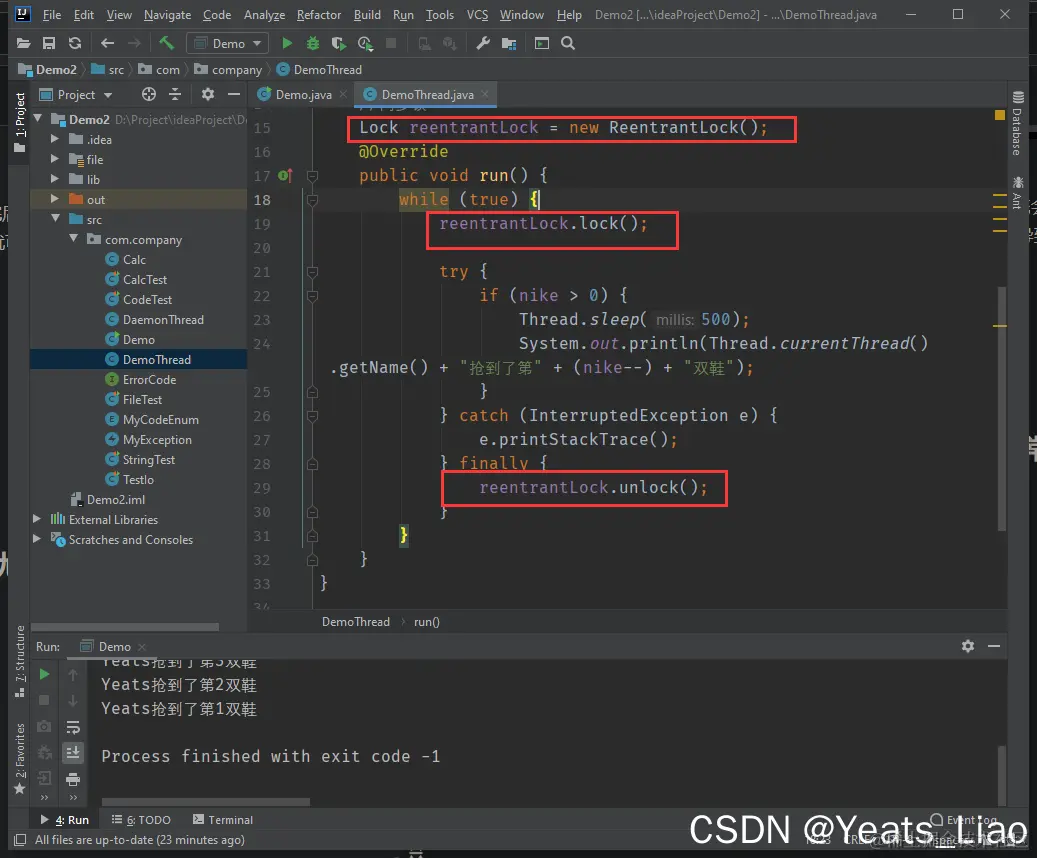Viewport: 1037px width, 858px height.
Task: Open the Database side tool window
Action: point(1017,124)
